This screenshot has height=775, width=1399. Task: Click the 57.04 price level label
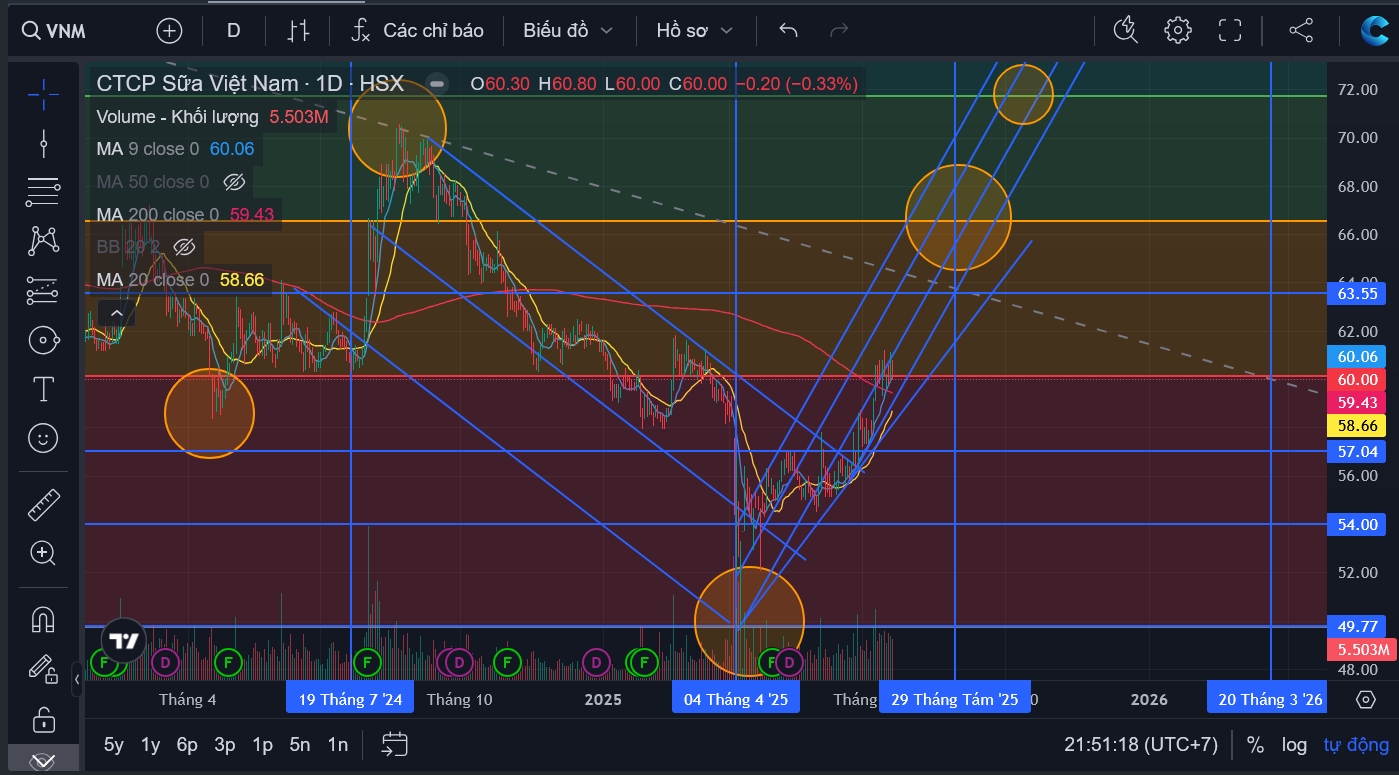pyautogui.click(x=1358, y=452)
